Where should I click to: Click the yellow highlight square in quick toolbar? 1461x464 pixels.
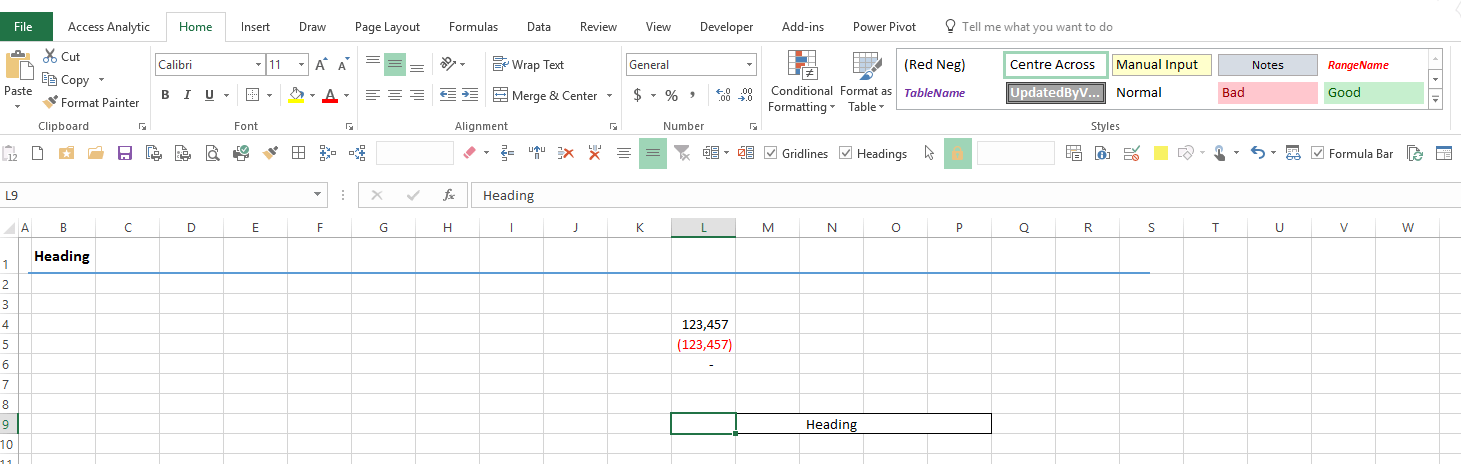coord(1161,153)
